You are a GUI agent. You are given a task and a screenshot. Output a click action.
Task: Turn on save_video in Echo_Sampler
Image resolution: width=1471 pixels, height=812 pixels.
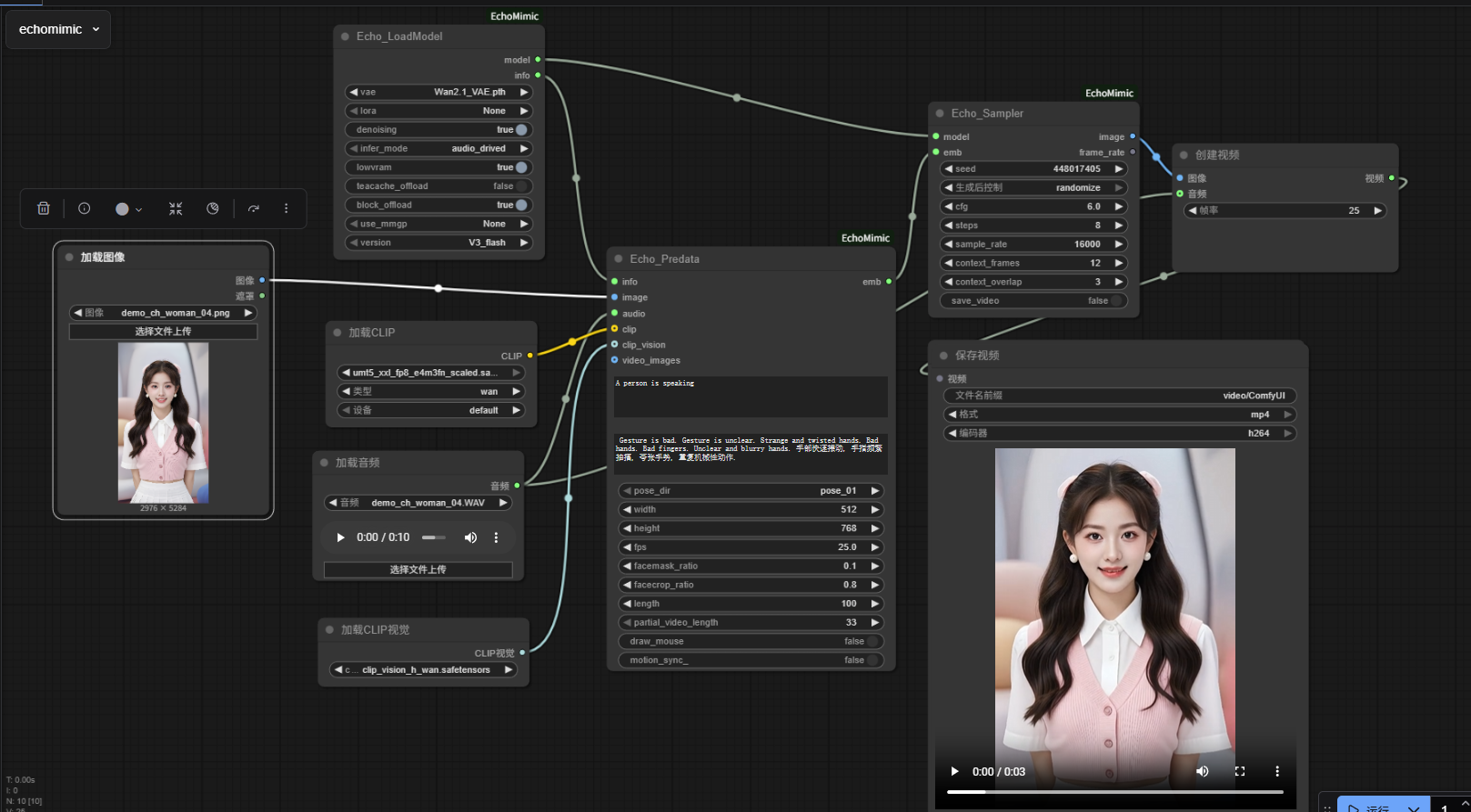1116,301
